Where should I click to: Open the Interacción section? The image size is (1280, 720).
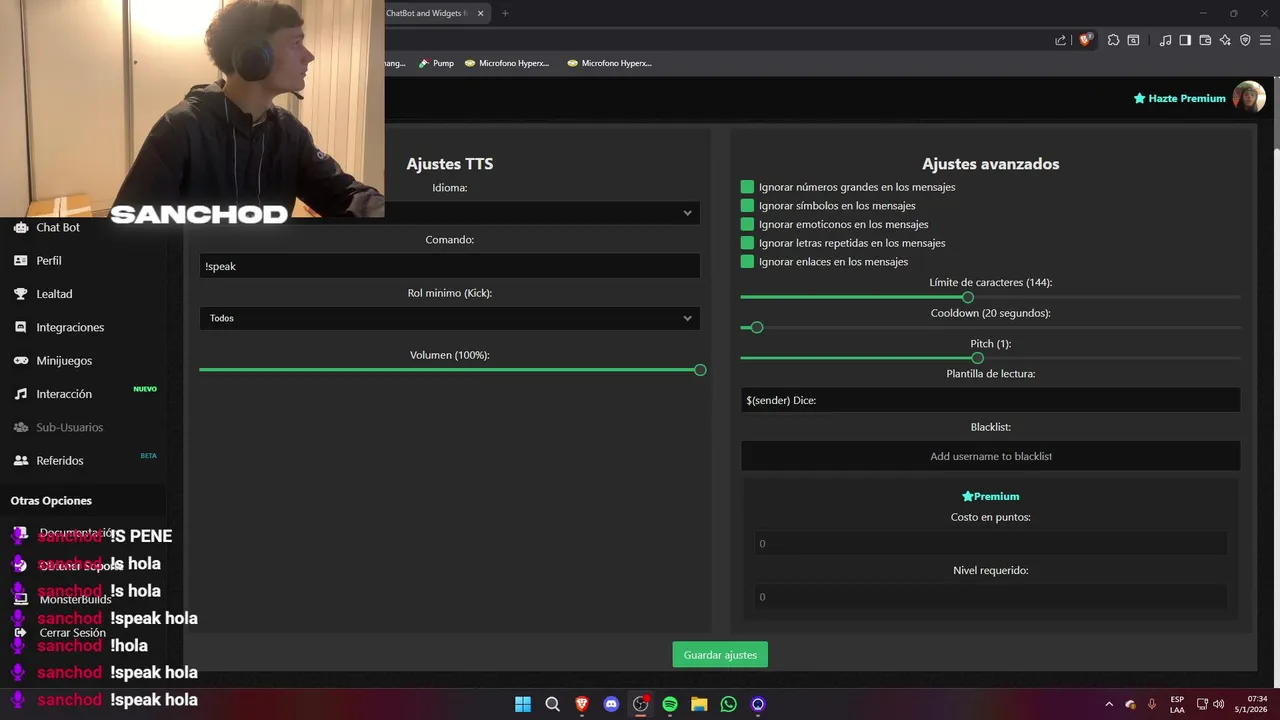click(64, 394)
